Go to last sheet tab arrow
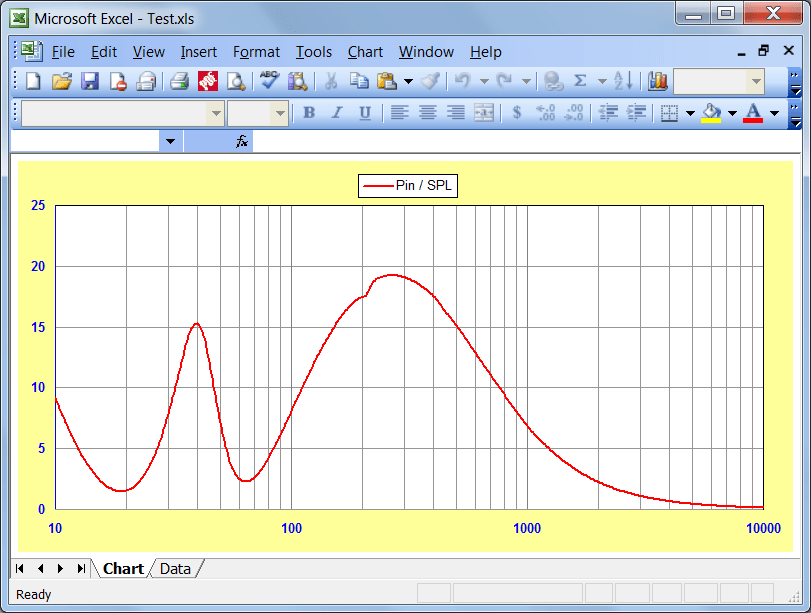Screen dimensions: 811x613 pyautogui.click(x=81, y=569)
